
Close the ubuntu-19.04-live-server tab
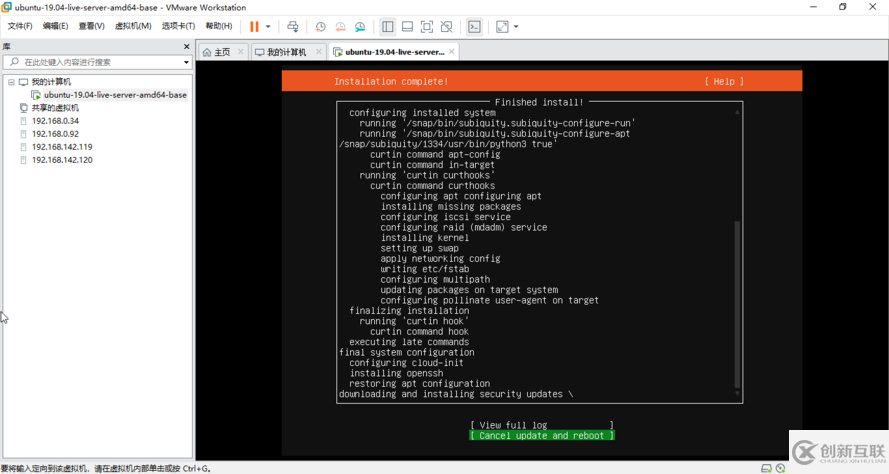pyautogui.click(x=451, y=52)
